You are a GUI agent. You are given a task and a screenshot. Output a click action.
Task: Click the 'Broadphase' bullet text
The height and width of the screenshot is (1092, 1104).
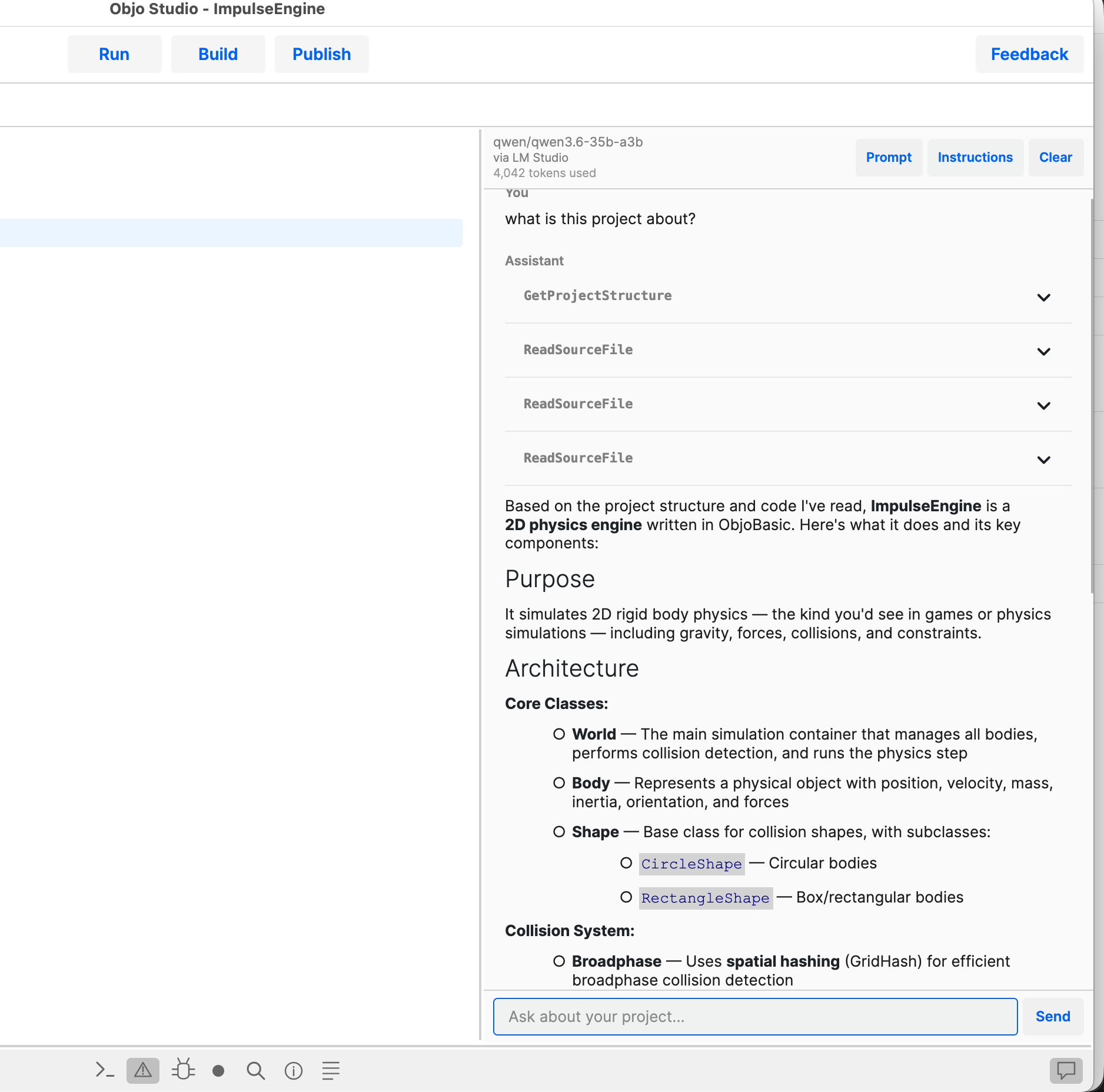tap(616, 961)
